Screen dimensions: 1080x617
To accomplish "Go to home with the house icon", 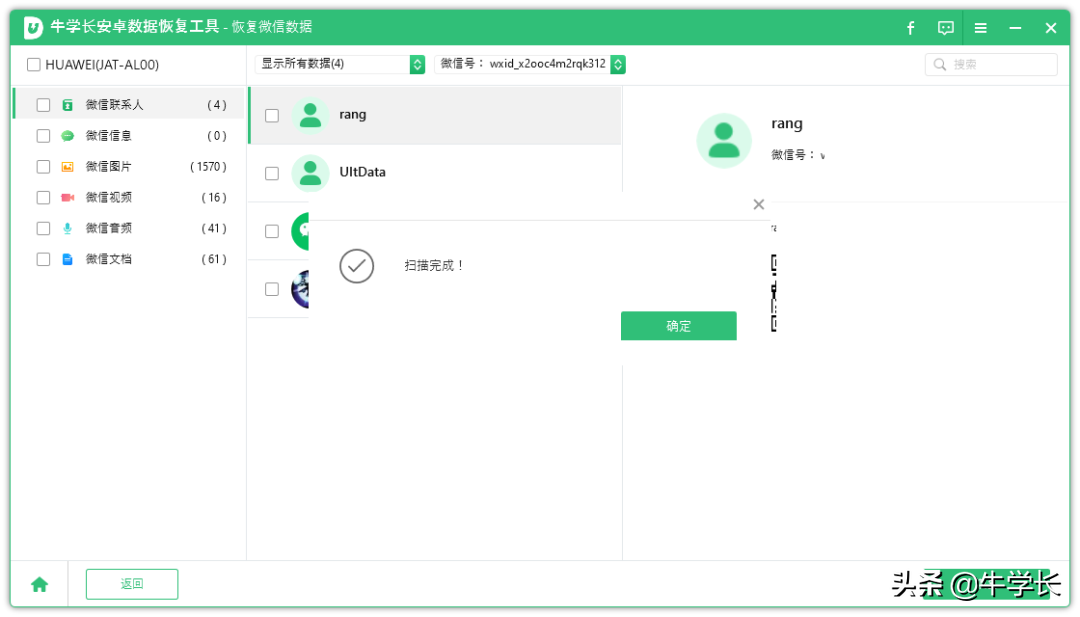I will 39,585.
